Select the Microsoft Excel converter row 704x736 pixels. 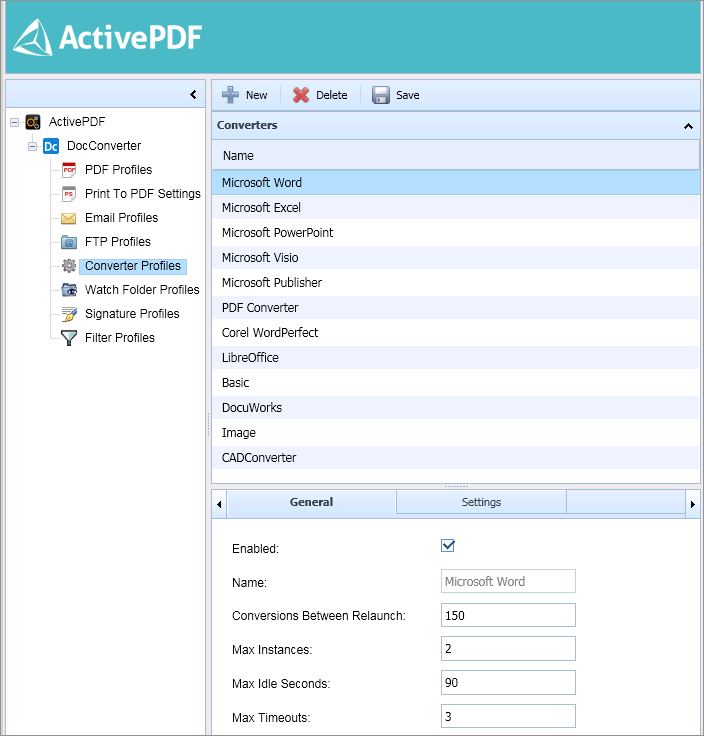455,207
